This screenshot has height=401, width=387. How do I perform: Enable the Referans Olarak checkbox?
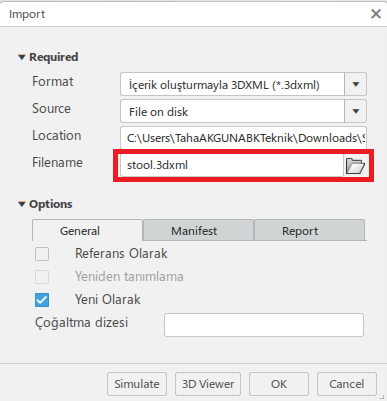click(x=42, y=254)
